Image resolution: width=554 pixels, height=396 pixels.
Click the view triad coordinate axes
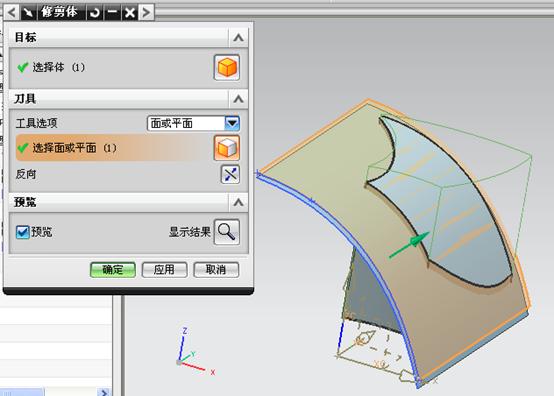(195, 352)
